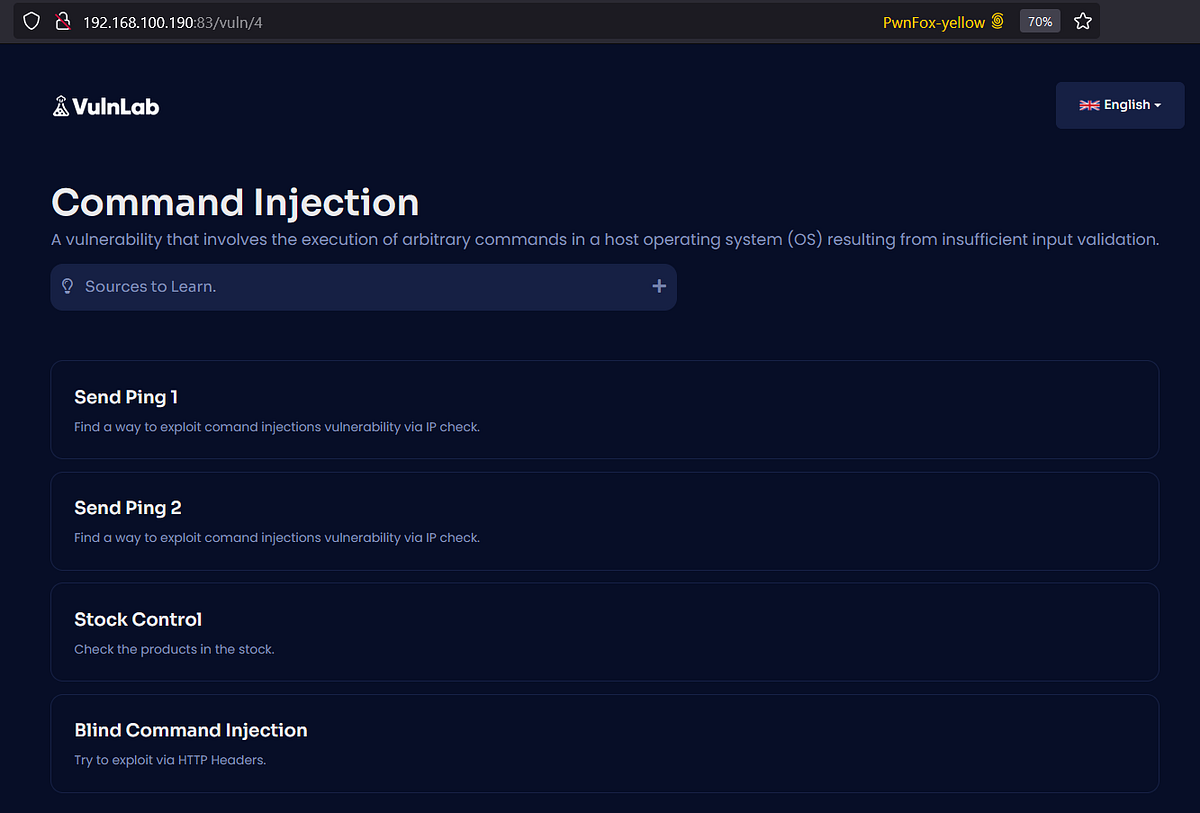Image resolution: width=1200 pixels, height=813 pixels.
Task: Bookmark the page via the star icon
Action: click(1082, 21)
